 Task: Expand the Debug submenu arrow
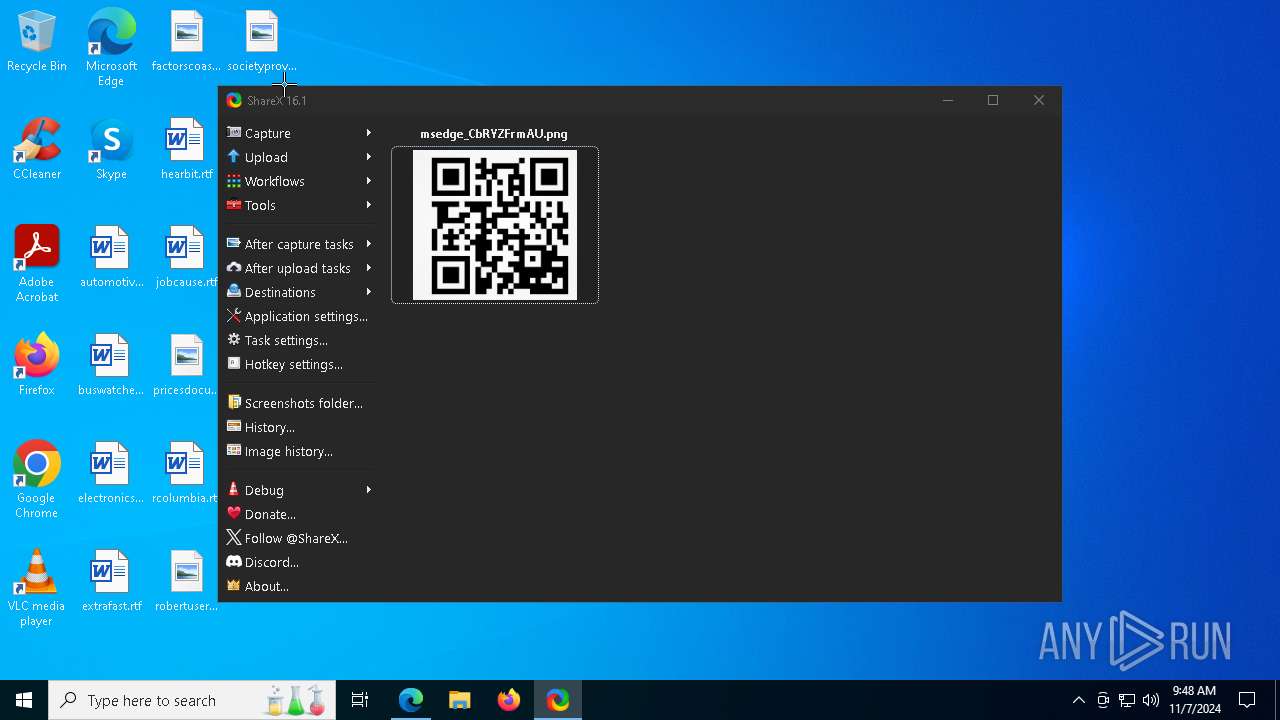click(x=368, y=490)
